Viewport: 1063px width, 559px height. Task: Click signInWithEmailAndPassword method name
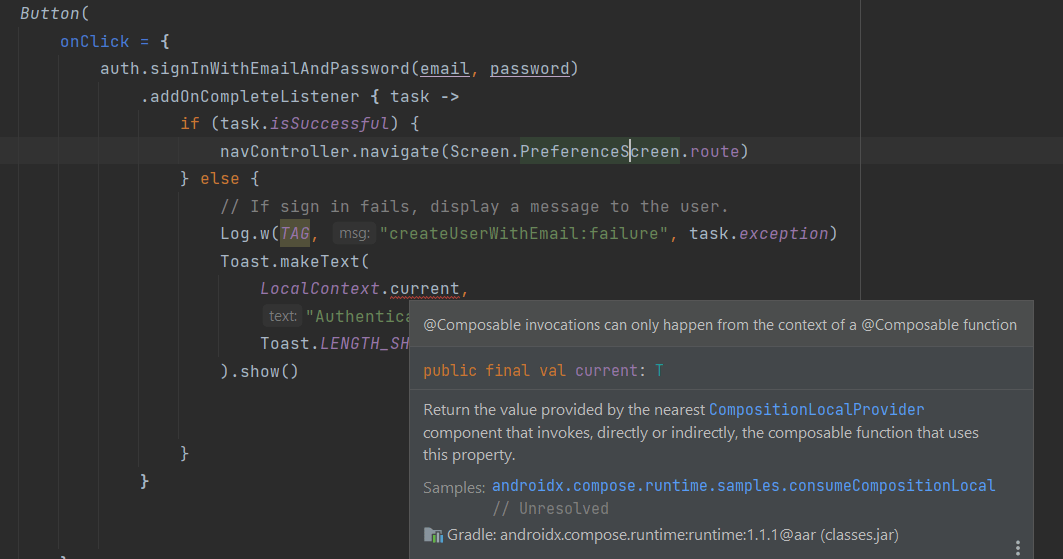click(279, 69)
